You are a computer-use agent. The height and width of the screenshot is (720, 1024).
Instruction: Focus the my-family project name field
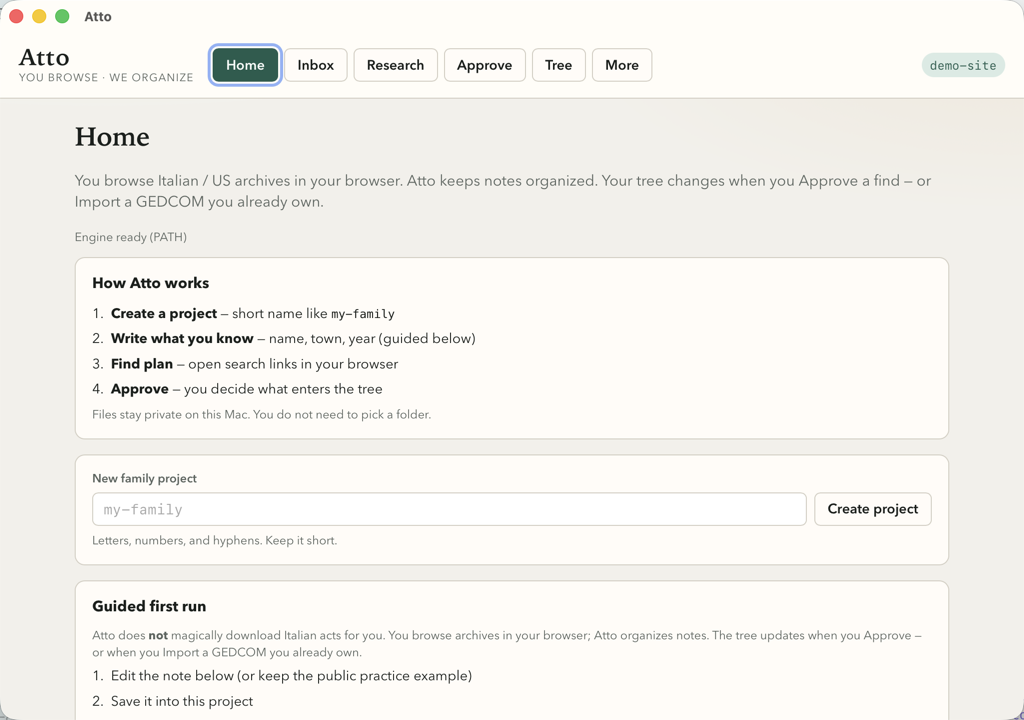tap(449, 509)
